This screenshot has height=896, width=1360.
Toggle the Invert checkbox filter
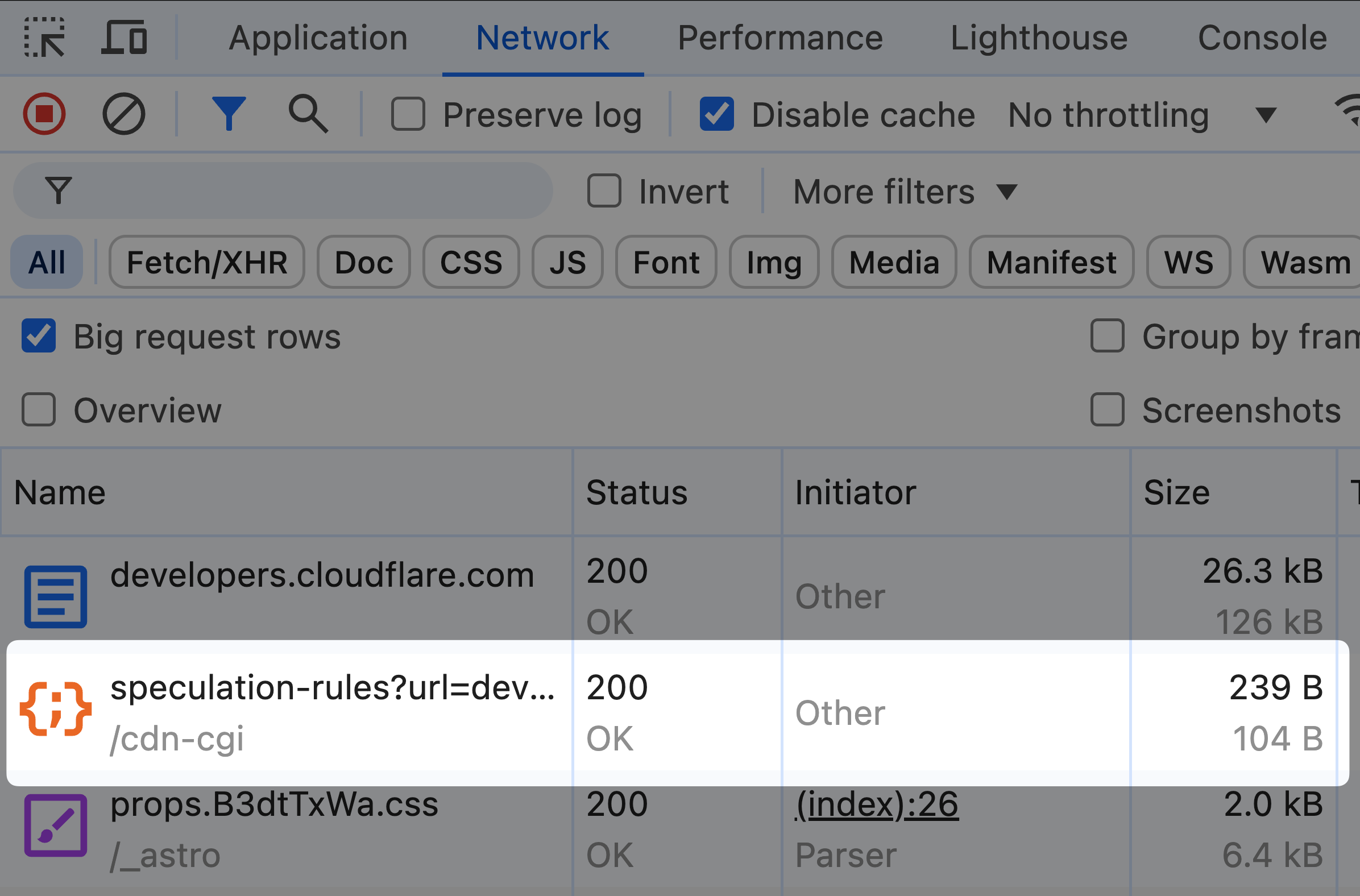tap(602, 192)
